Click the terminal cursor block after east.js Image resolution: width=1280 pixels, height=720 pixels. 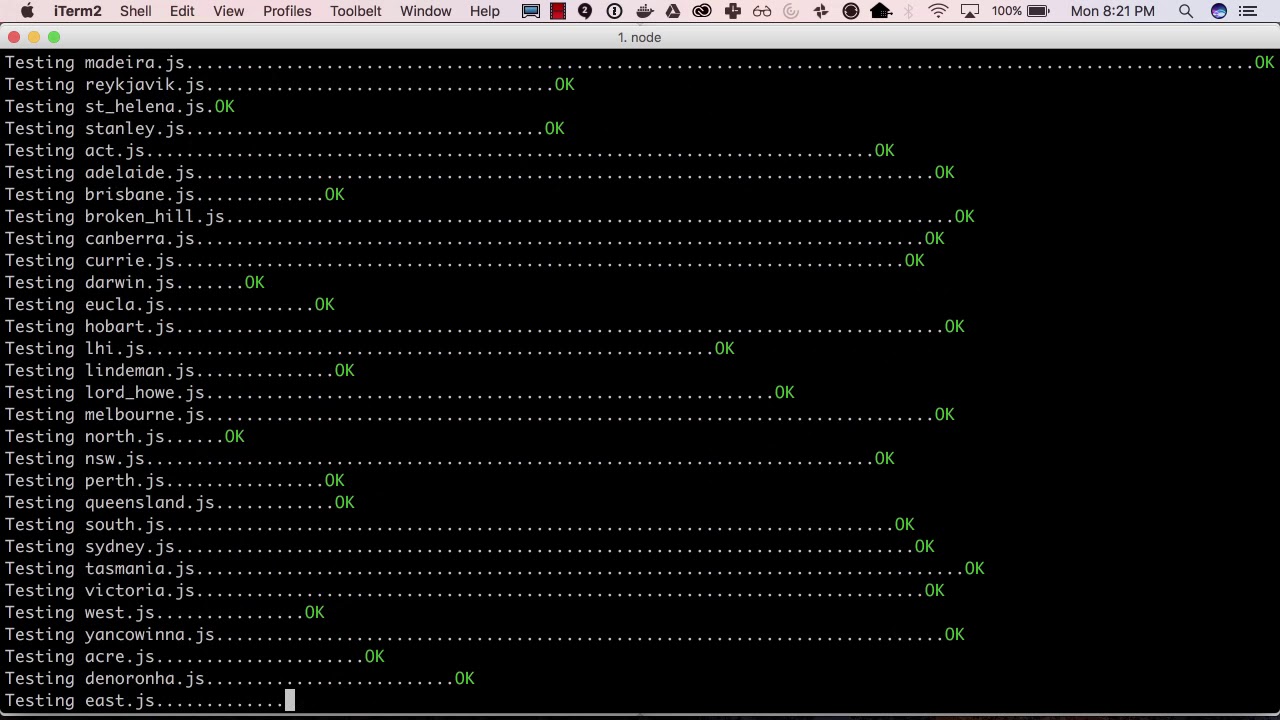click(290, 700)
